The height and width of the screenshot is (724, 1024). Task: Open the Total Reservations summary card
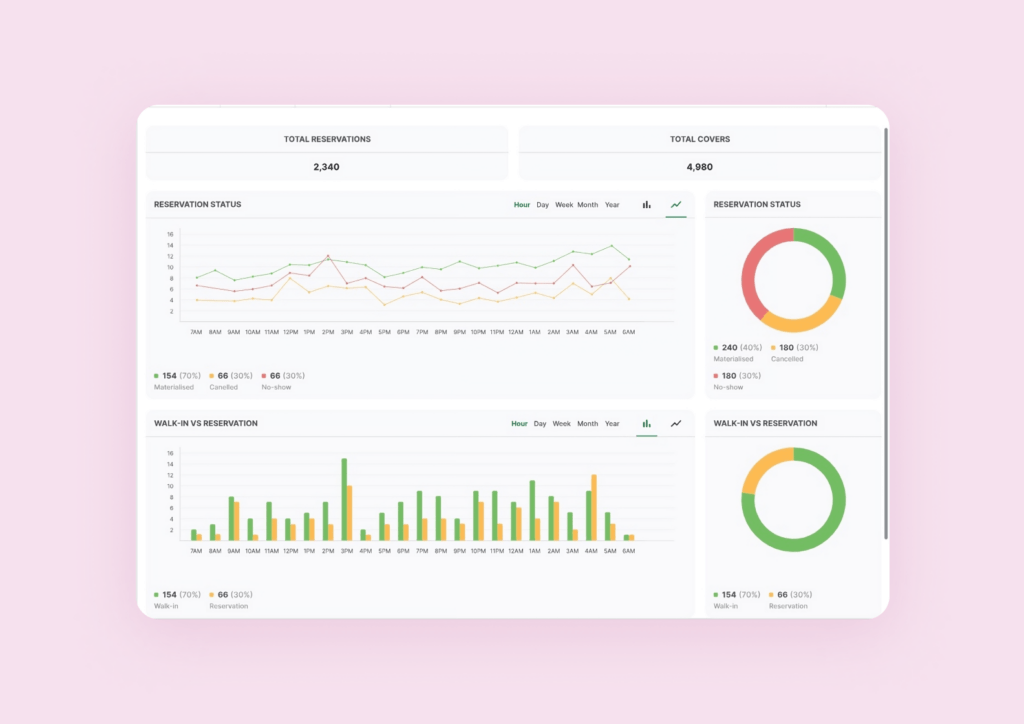tap(326, 152)
